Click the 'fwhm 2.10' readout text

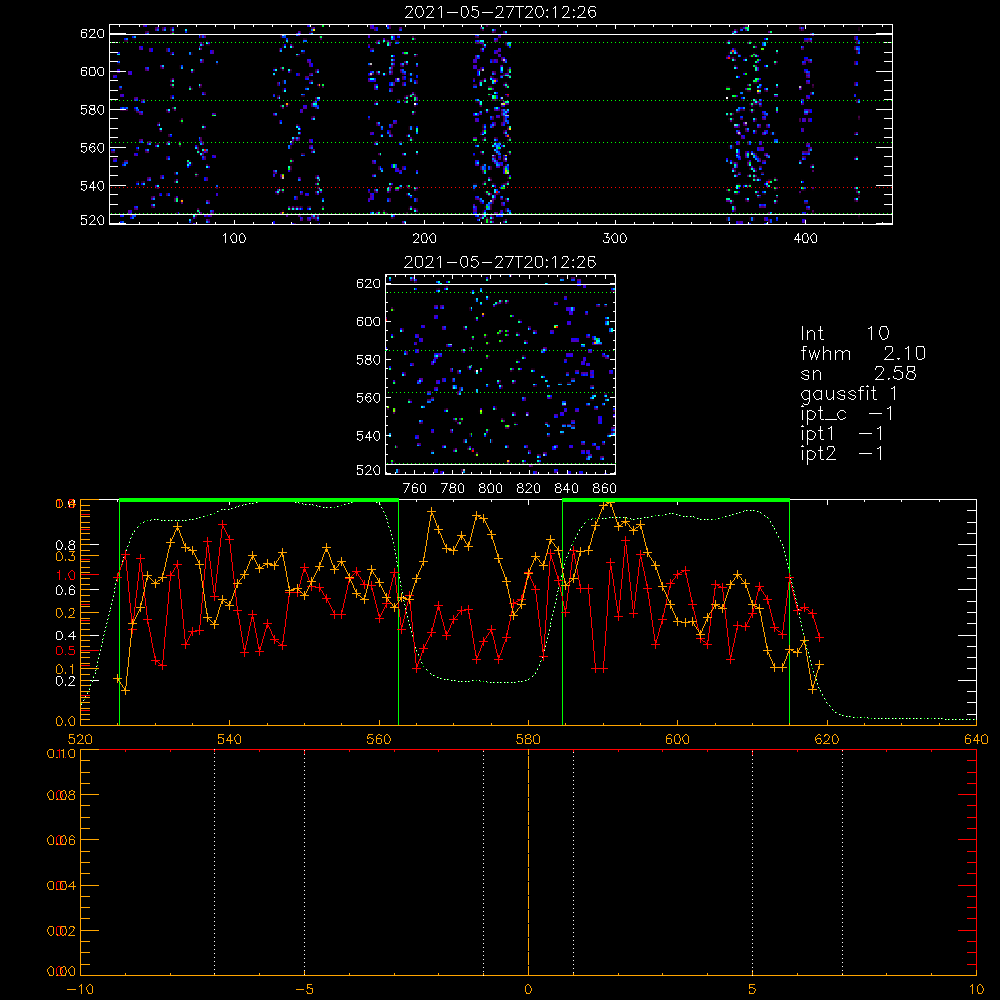[863, 353]
